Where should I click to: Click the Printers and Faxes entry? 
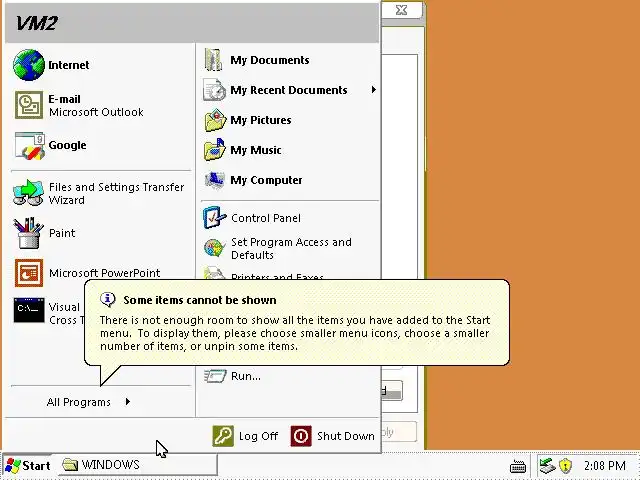[277, 276]
